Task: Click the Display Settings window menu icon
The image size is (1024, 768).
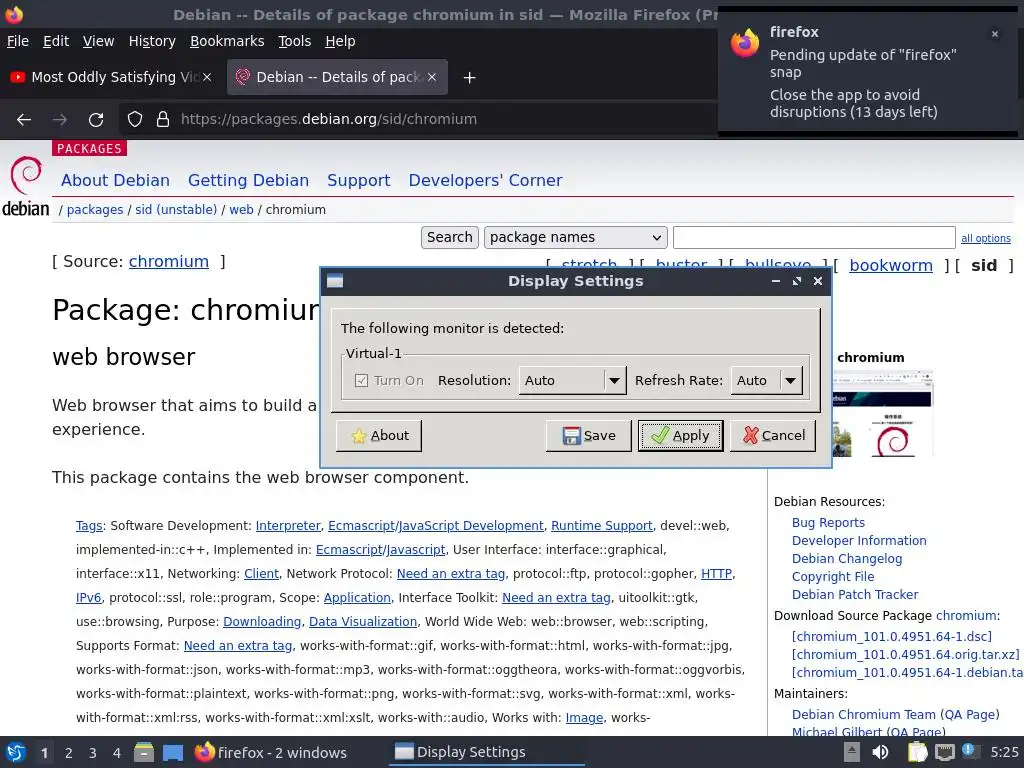Action: click(335, 281)
